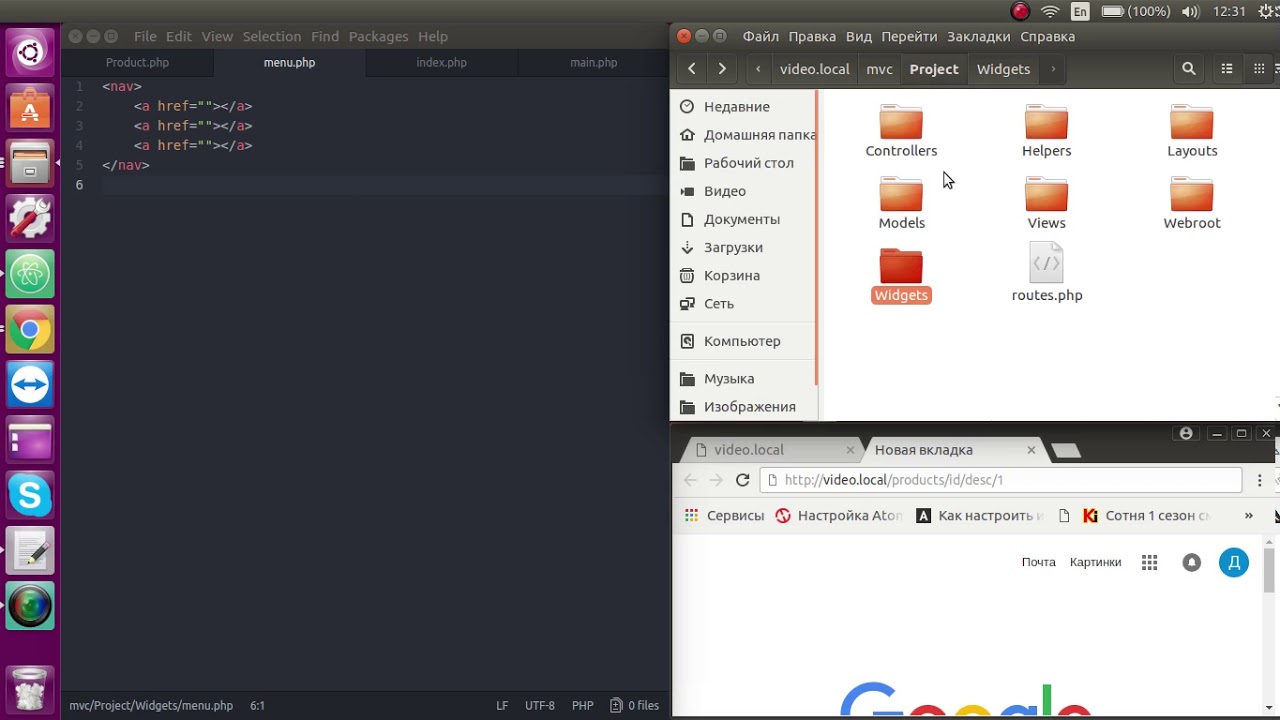Open Ubuntu Dash search in launcher
Viewport: 1280px width, 720px height.
[x=30, y=52]
